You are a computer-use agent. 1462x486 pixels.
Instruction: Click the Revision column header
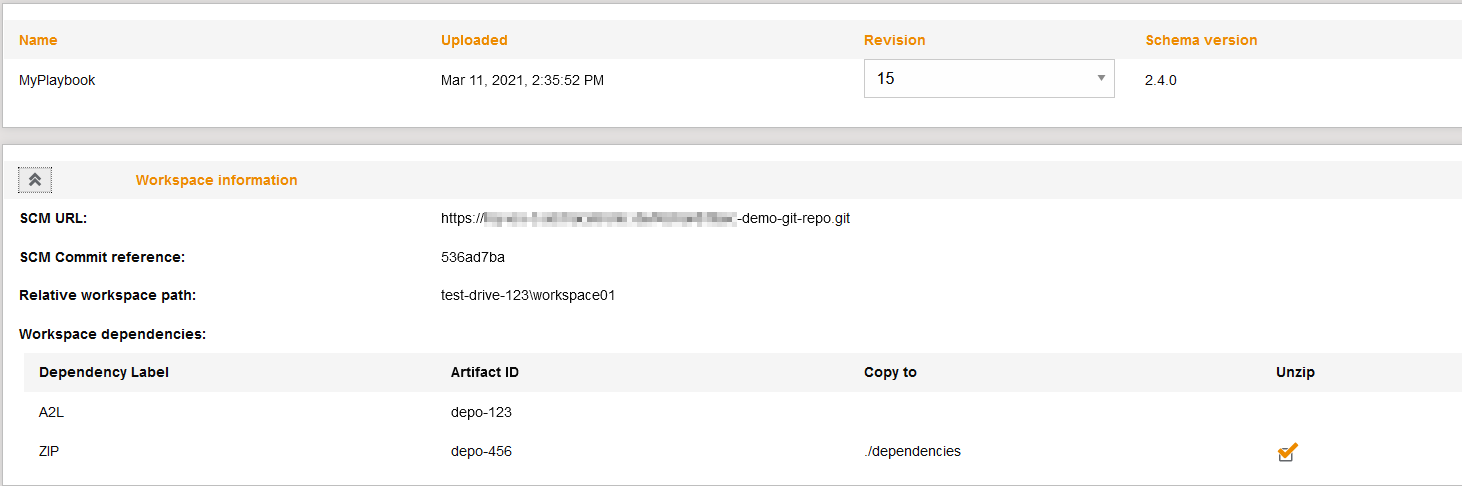tap(894, 40)
